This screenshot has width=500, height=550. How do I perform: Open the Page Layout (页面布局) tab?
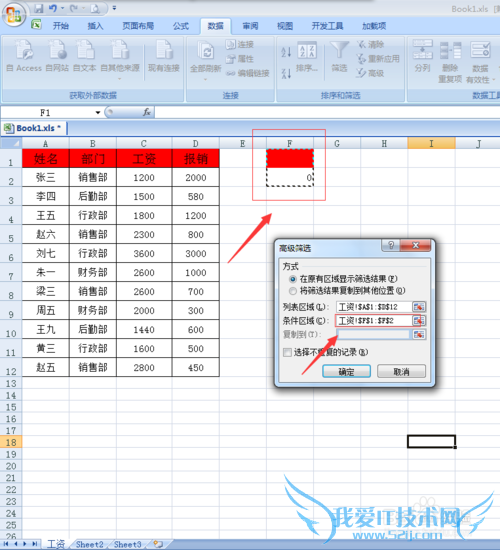138,26
